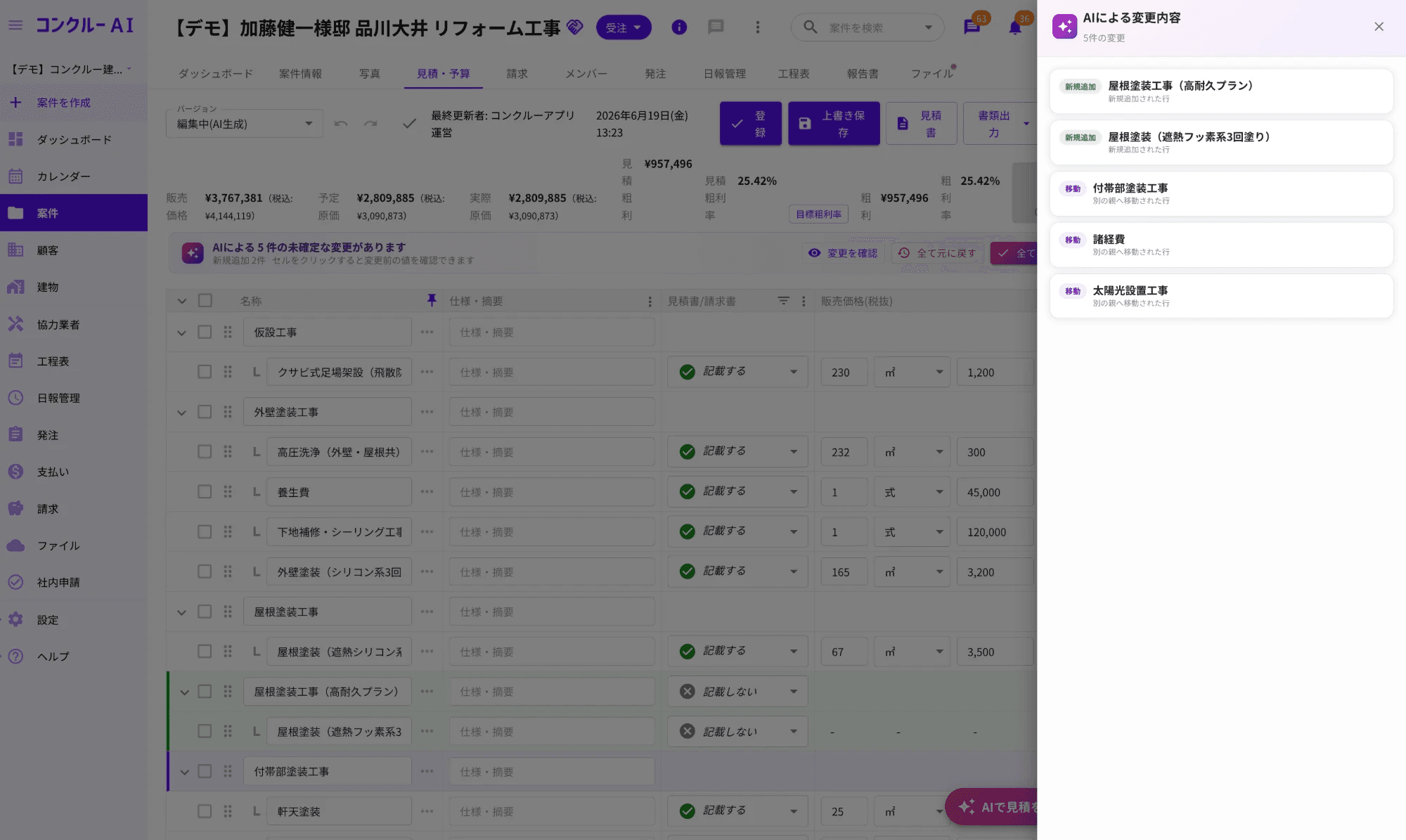Click 案件を作成 in sidebar
Image resolution: width=1406 pixels, height=840 pixels.
coord(74,103)
